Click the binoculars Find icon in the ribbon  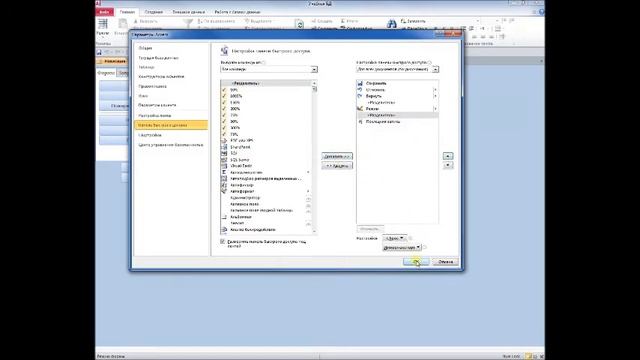tap(392, 24)
